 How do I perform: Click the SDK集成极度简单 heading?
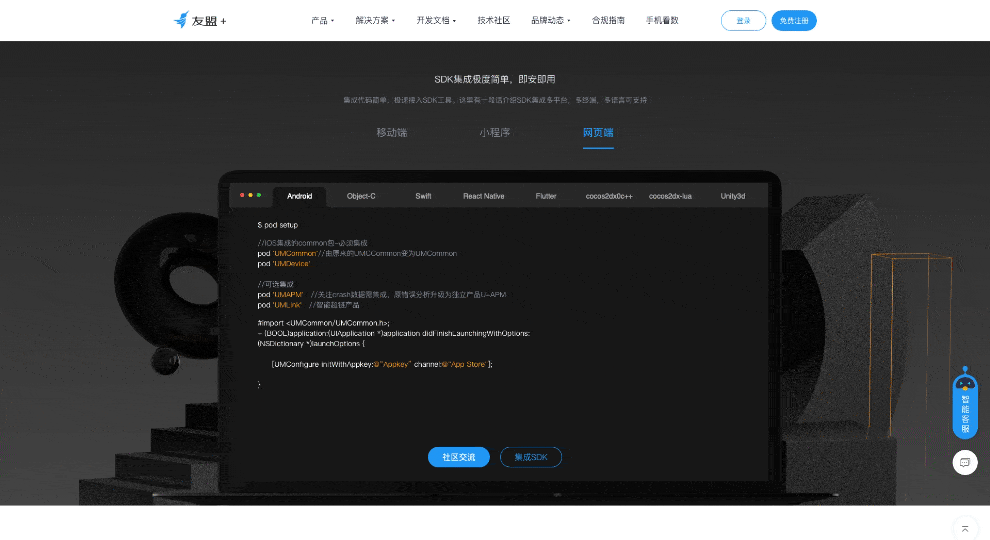pyautogui.click(x=494, y=79)
